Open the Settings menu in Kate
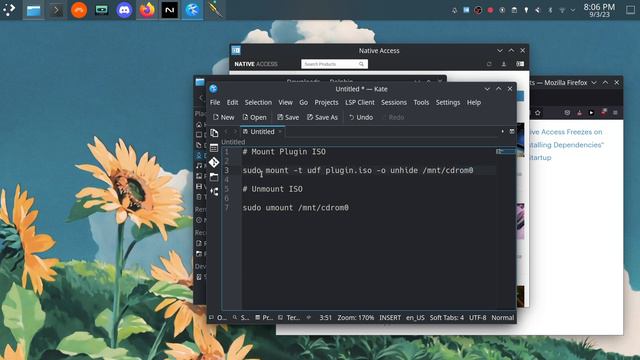 447,102
